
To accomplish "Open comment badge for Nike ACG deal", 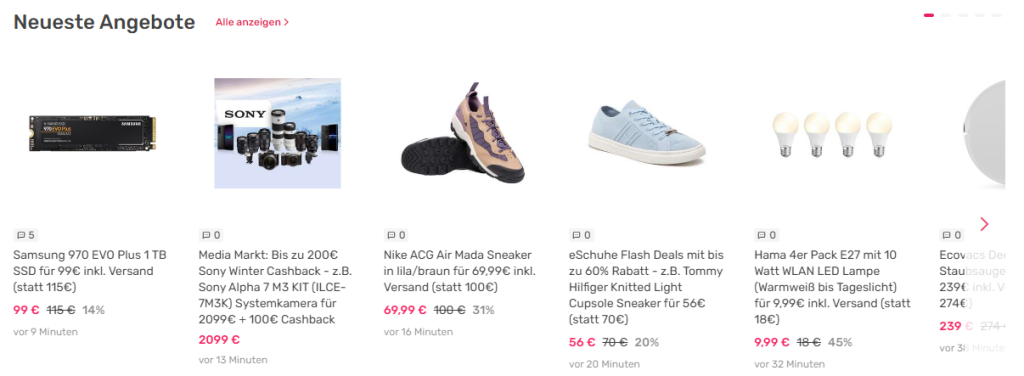I will pos(396,235).
